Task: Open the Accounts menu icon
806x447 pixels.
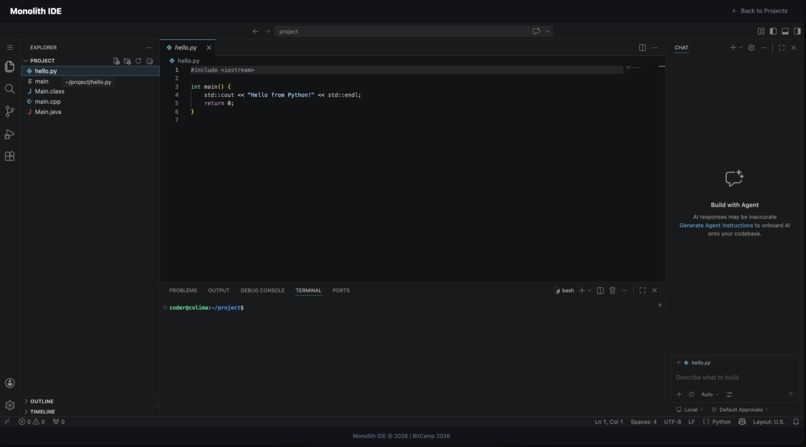Action: pos(10,383)
